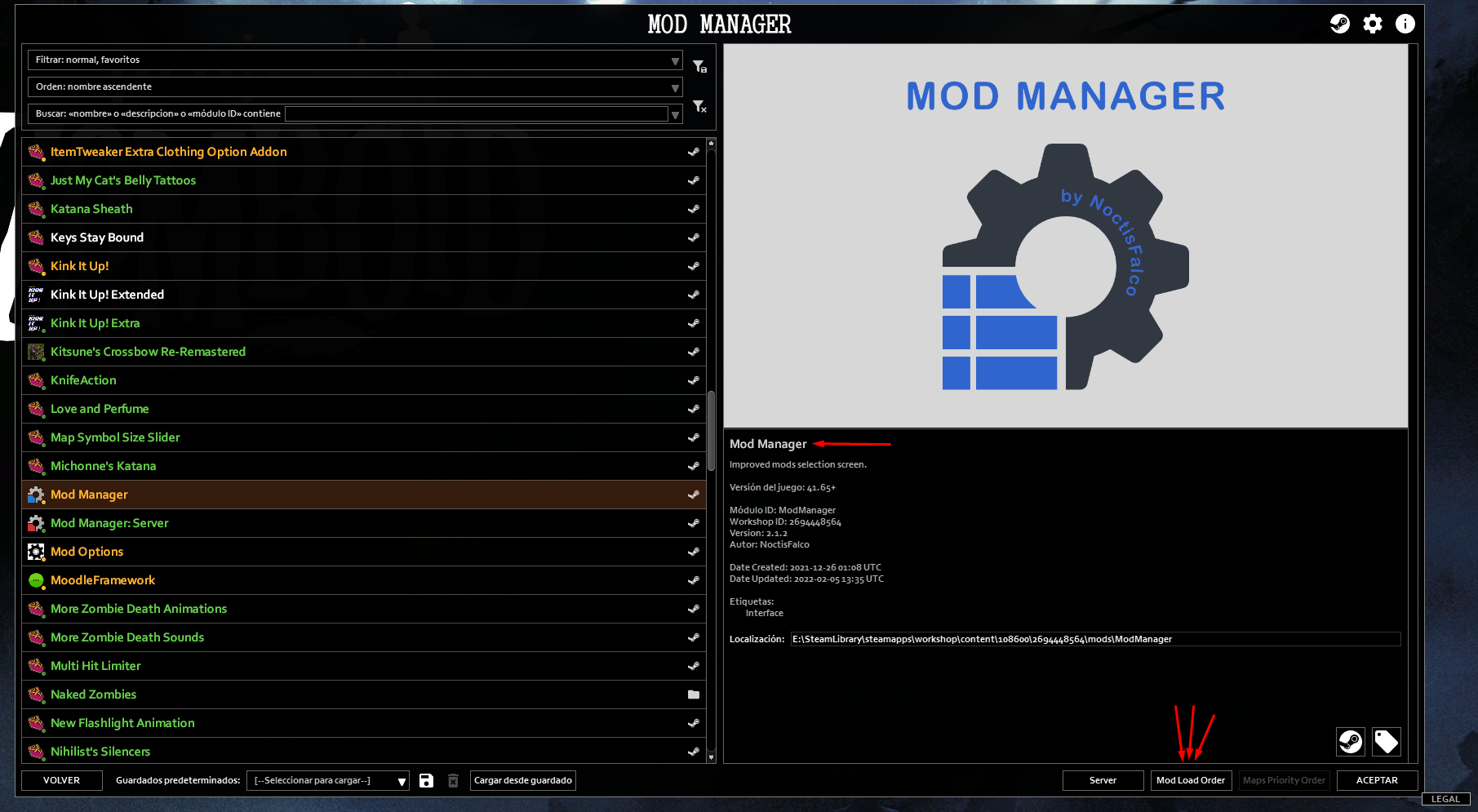Open Workshop page via details panel Steam icon
The width and height of the screenshot is (1478, 812).
pos(1350,742)
